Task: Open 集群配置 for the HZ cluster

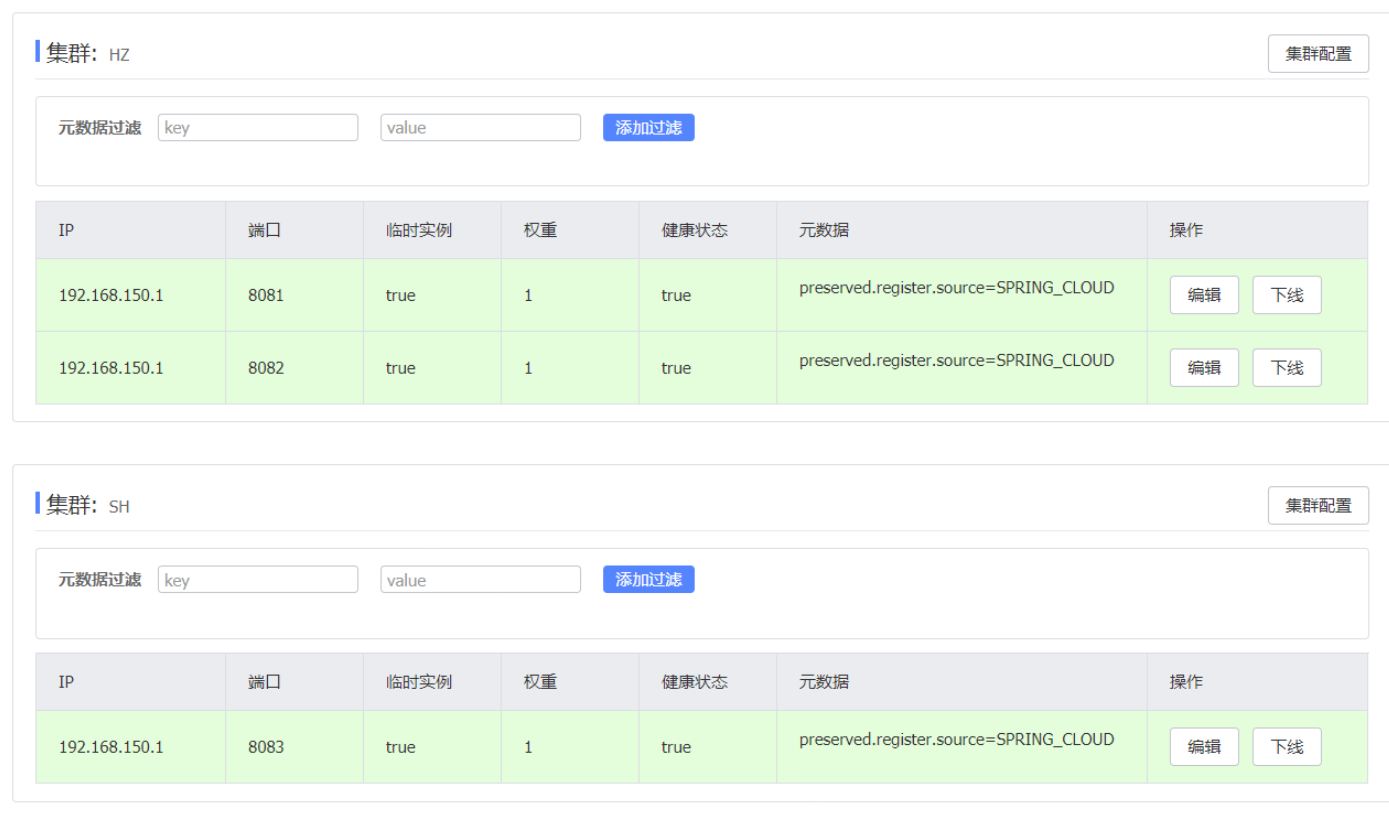Action: click(1317, 54)
